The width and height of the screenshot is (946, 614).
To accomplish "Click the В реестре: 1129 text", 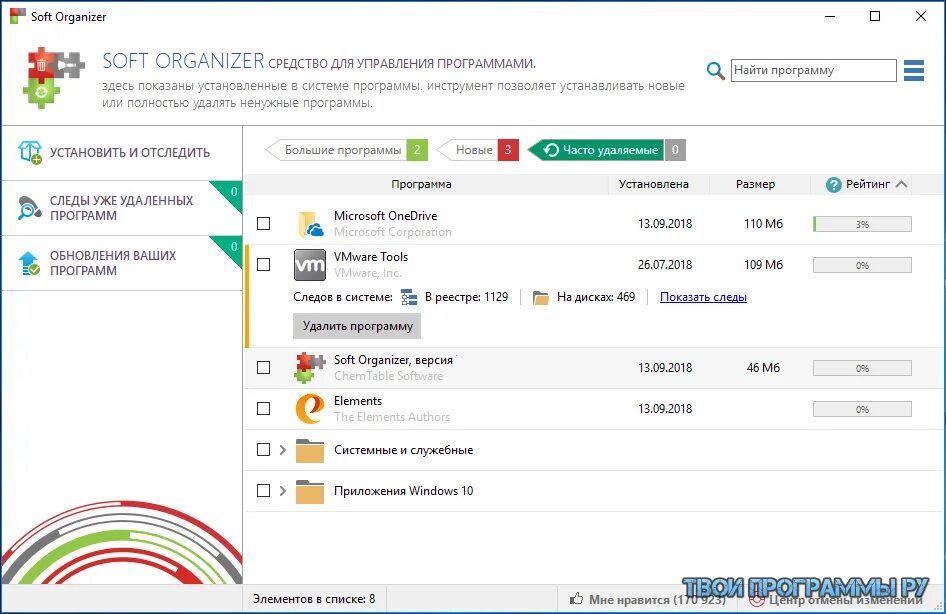I will point(466,297).
